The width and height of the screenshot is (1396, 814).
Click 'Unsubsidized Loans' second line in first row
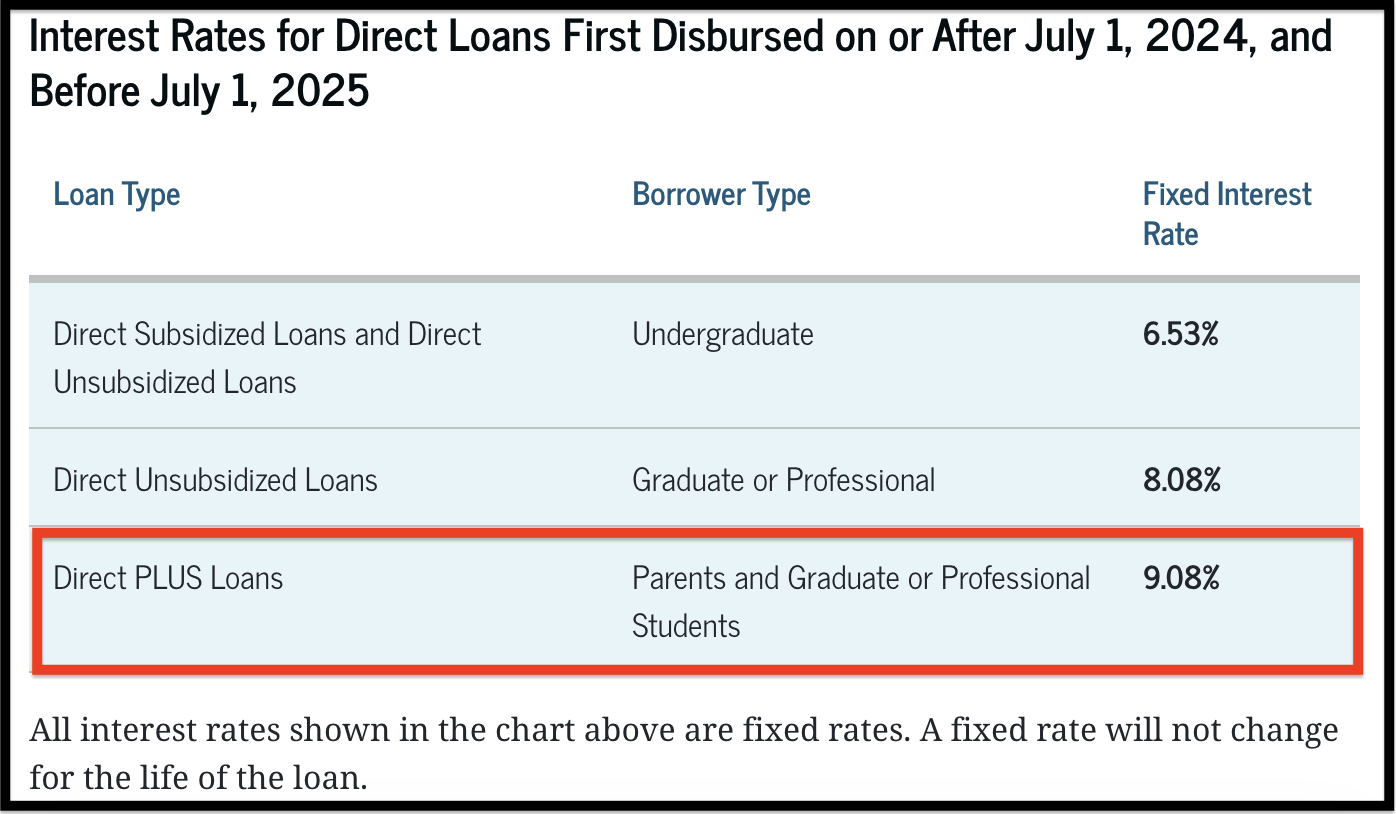point(175,382)
